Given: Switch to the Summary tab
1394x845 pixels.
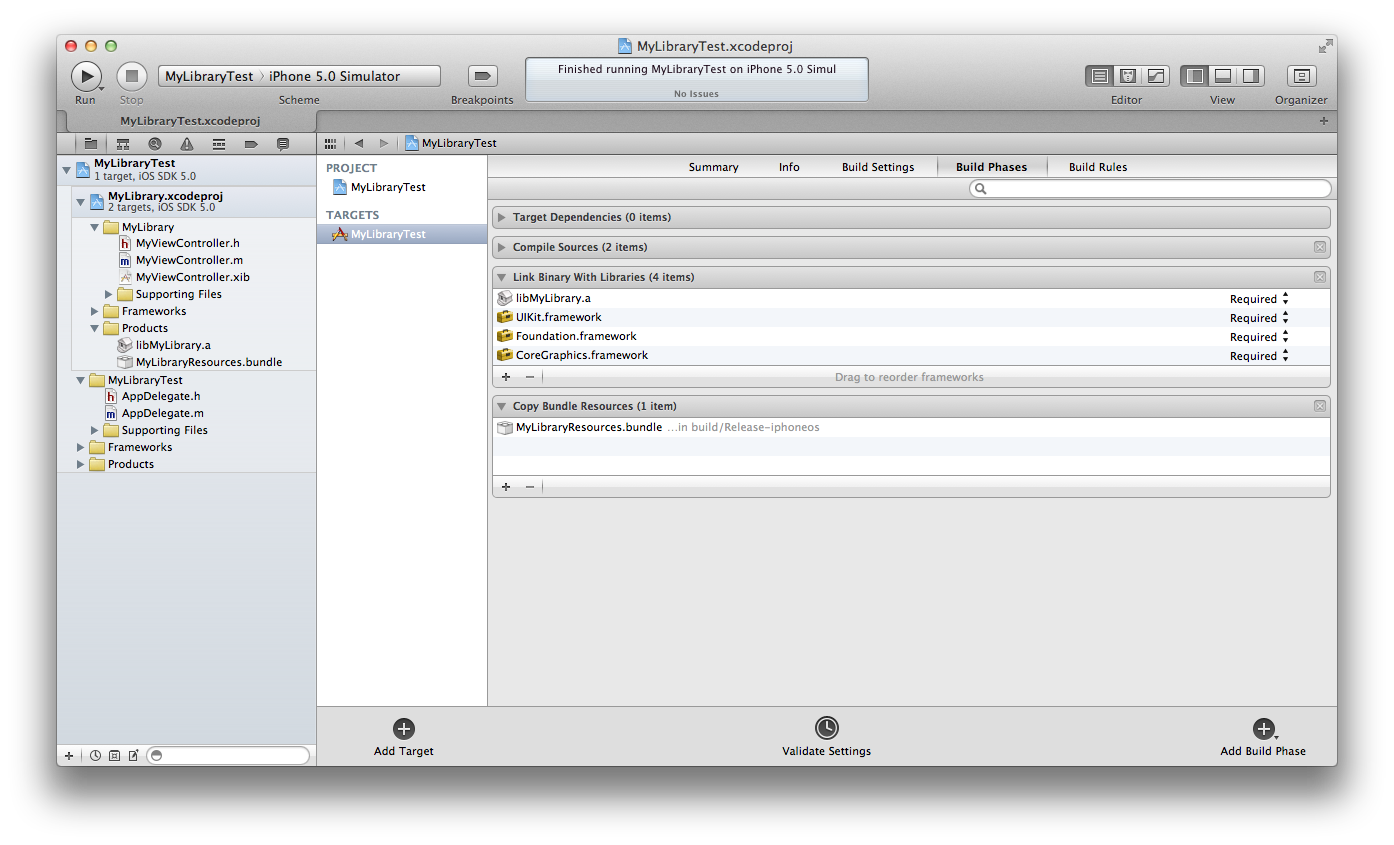Looking at the screenshot, I should [x=714, y=167].
